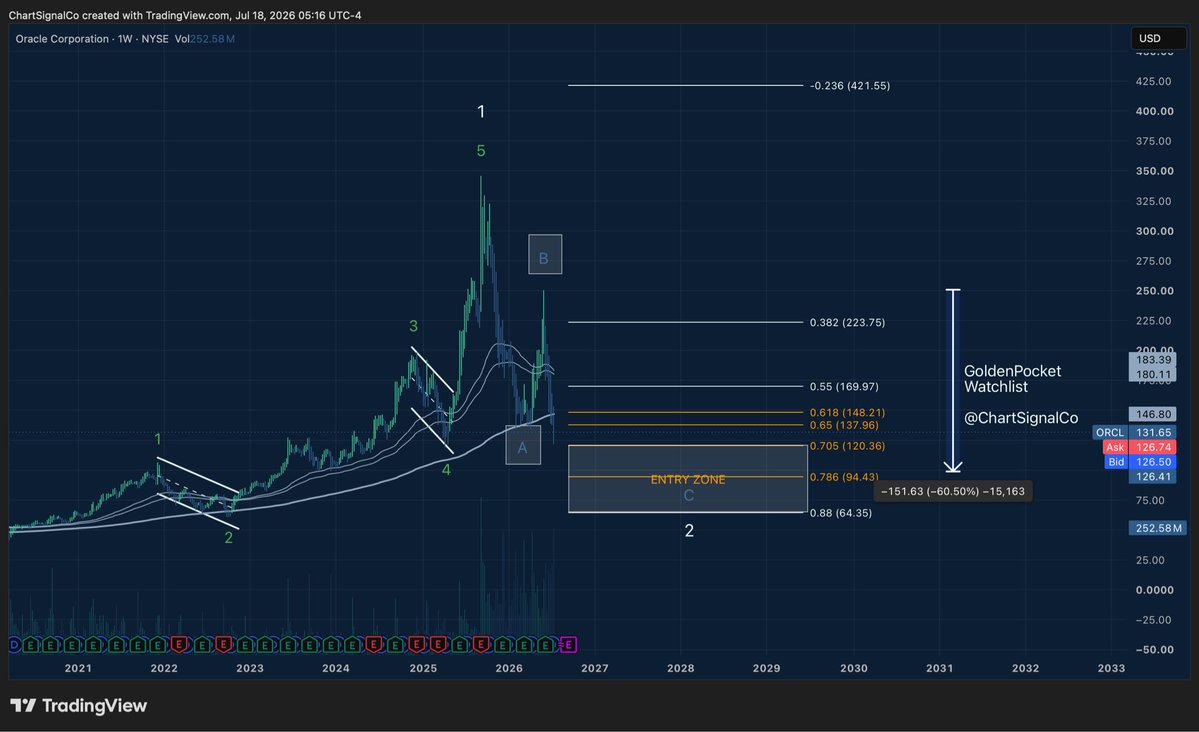
Task: Click the green wave 4 label
Action: coord(446,470)
